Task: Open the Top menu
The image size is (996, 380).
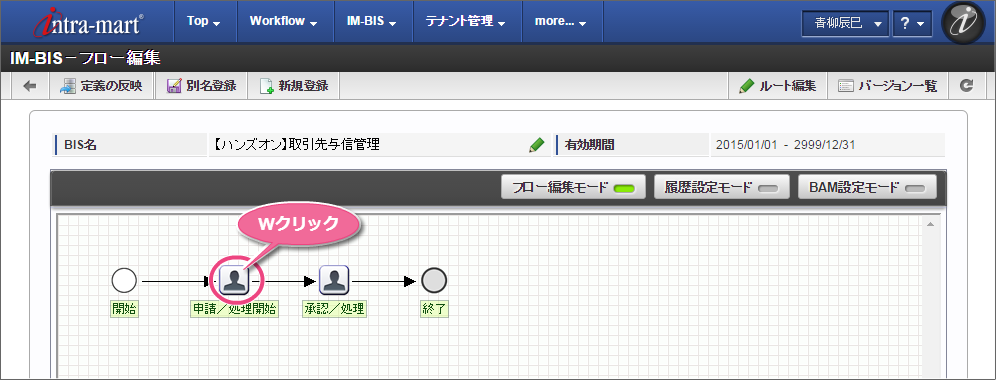Action: tap(204, 21)
